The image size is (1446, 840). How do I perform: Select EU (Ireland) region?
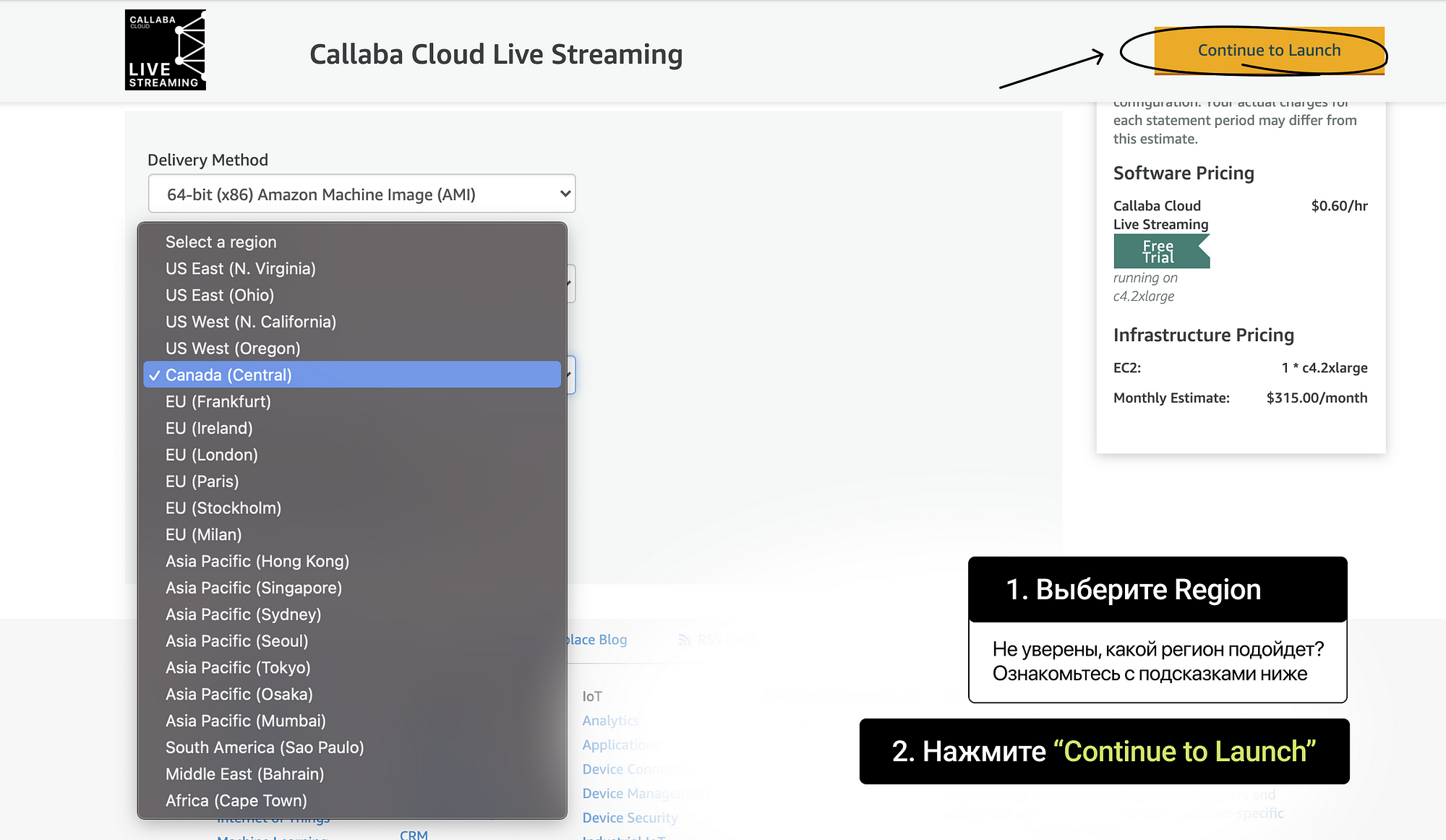pyautogui.click(x=352, y=428)
